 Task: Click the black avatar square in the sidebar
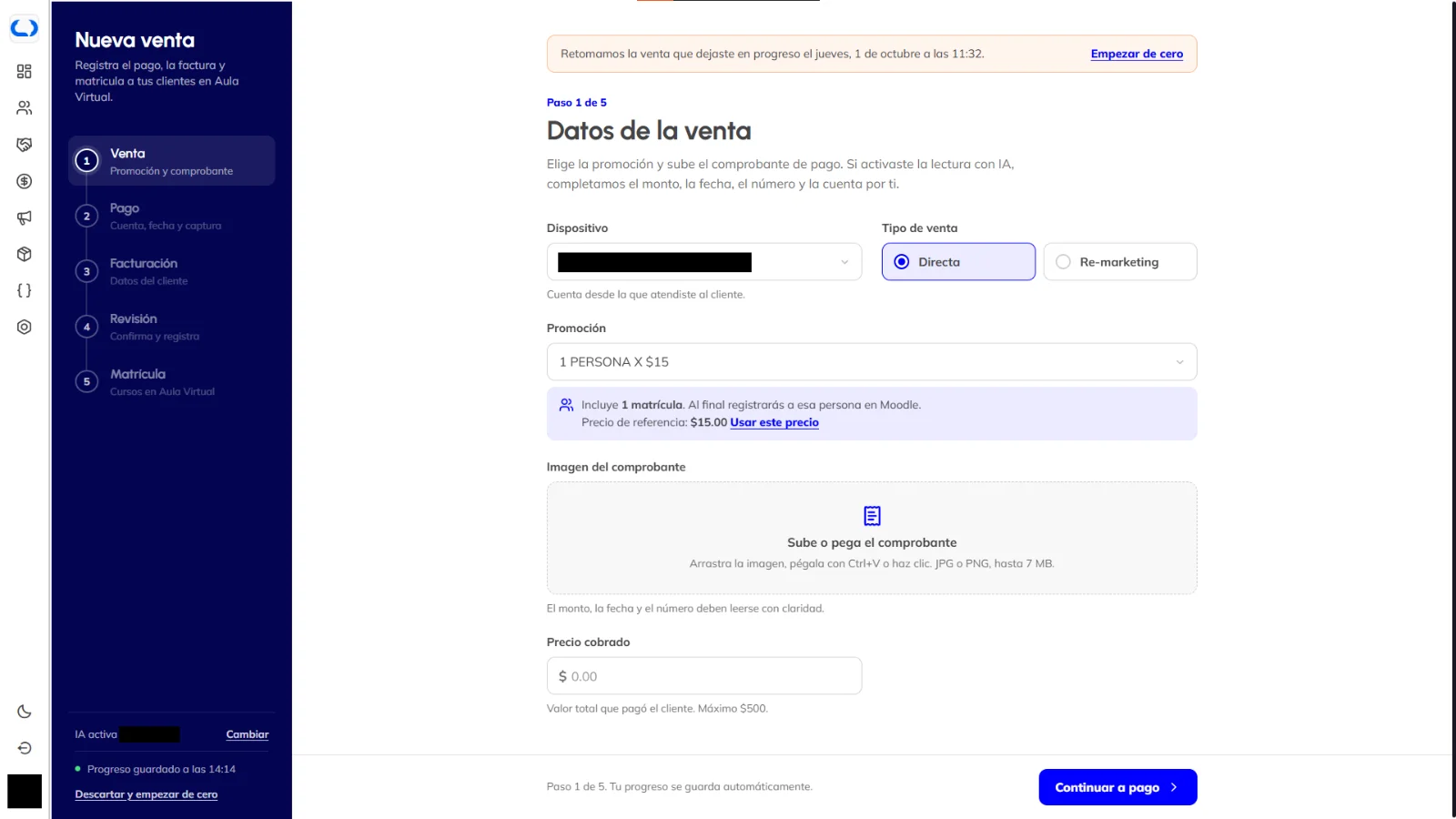tap(25, 791)
